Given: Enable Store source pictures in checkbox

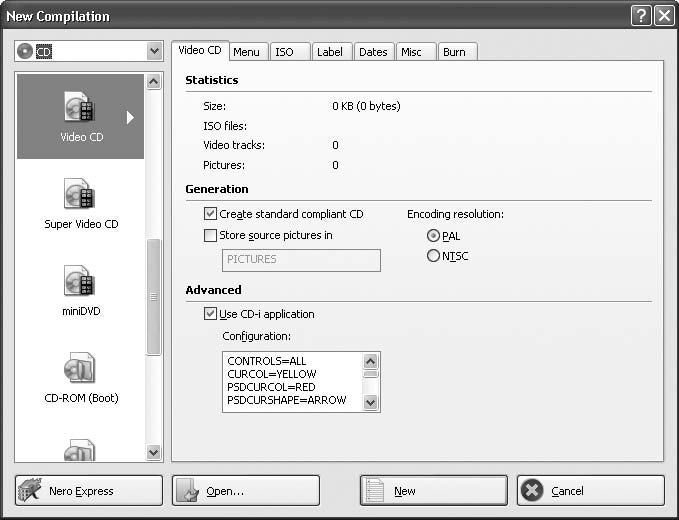Looking at the screenshot, I should click(x=210, y=236).
